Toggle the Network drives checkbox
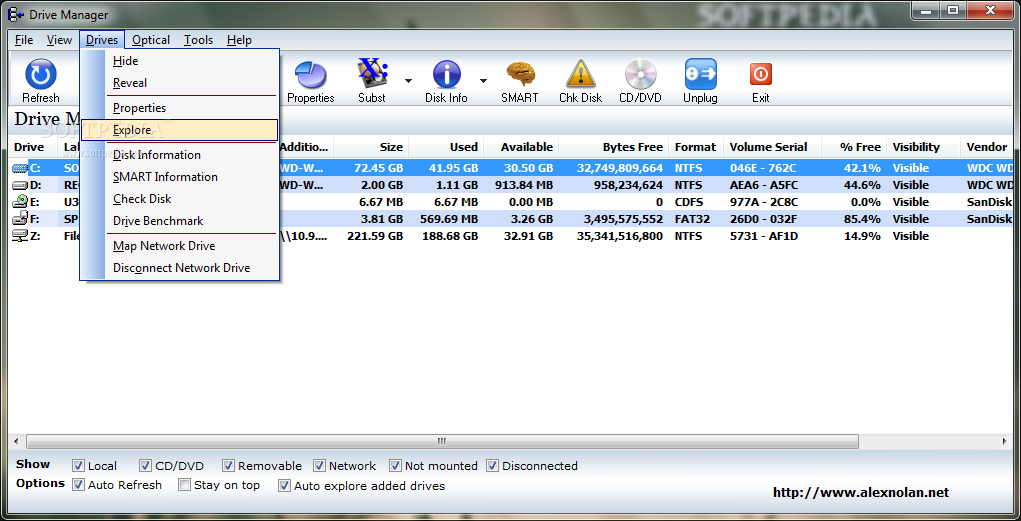Screen dimensions: 1021x521 click(x=319, y=466)
